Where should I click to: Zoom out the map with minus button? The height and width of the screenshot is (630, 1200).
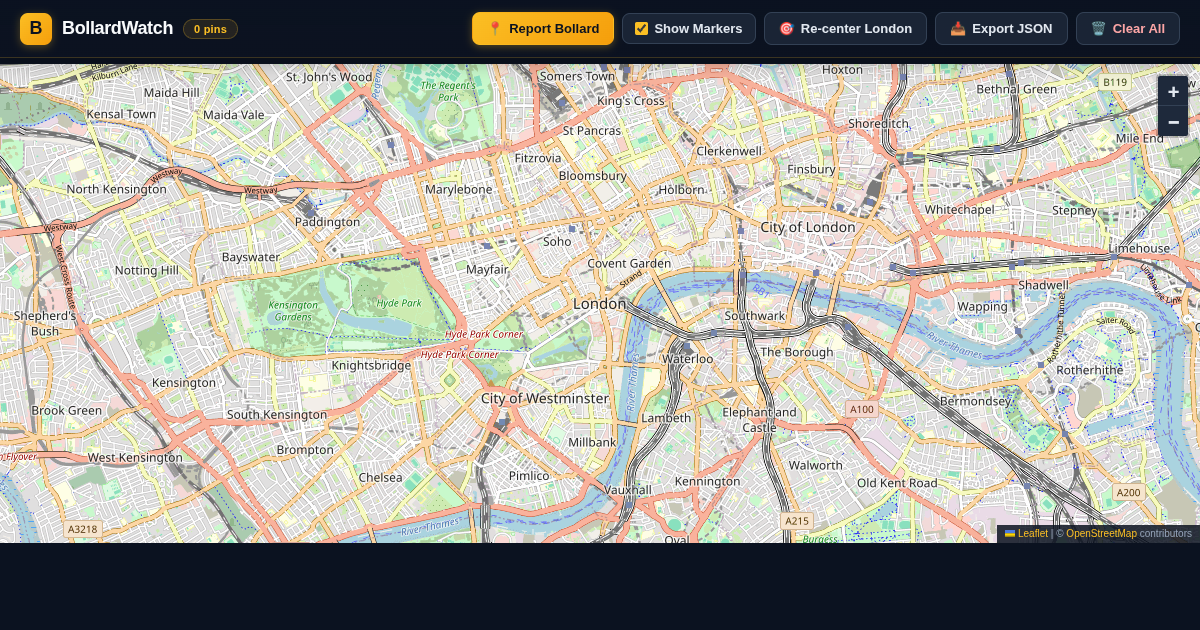(1173, 121)
